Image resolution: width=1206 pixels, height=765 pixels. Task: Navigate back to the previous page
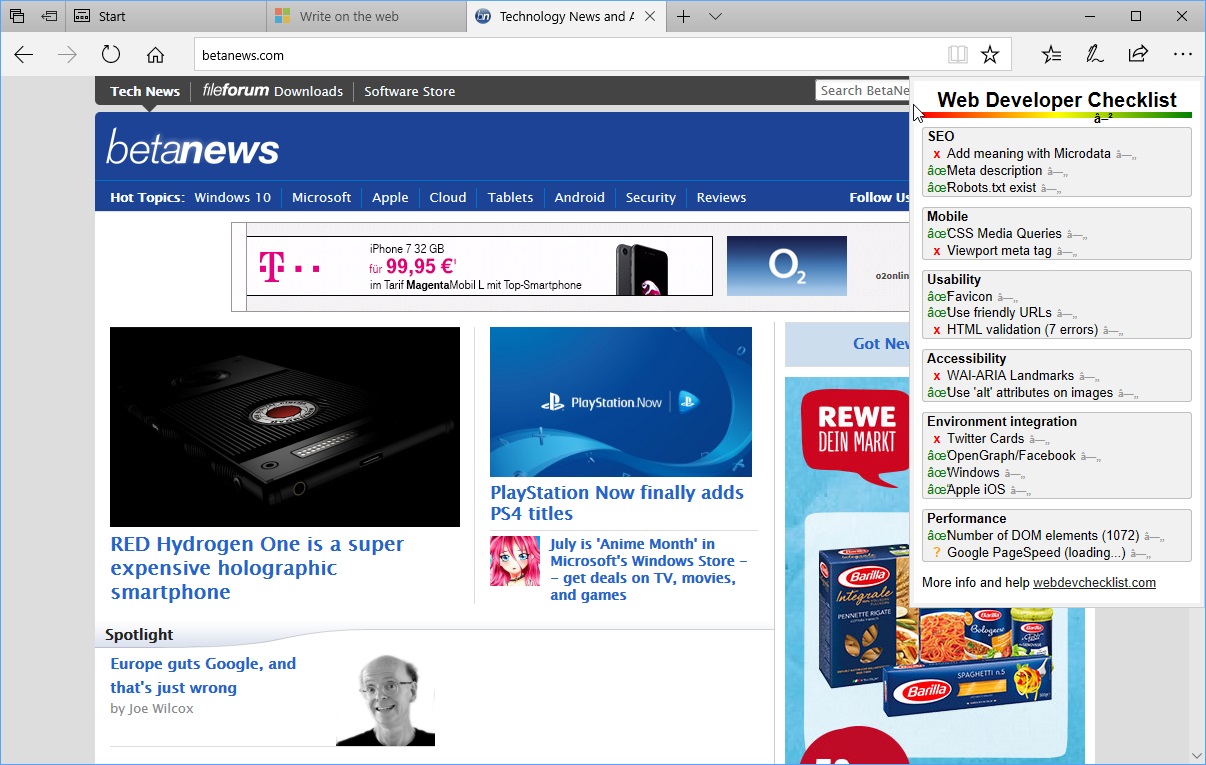click(23, 54)
